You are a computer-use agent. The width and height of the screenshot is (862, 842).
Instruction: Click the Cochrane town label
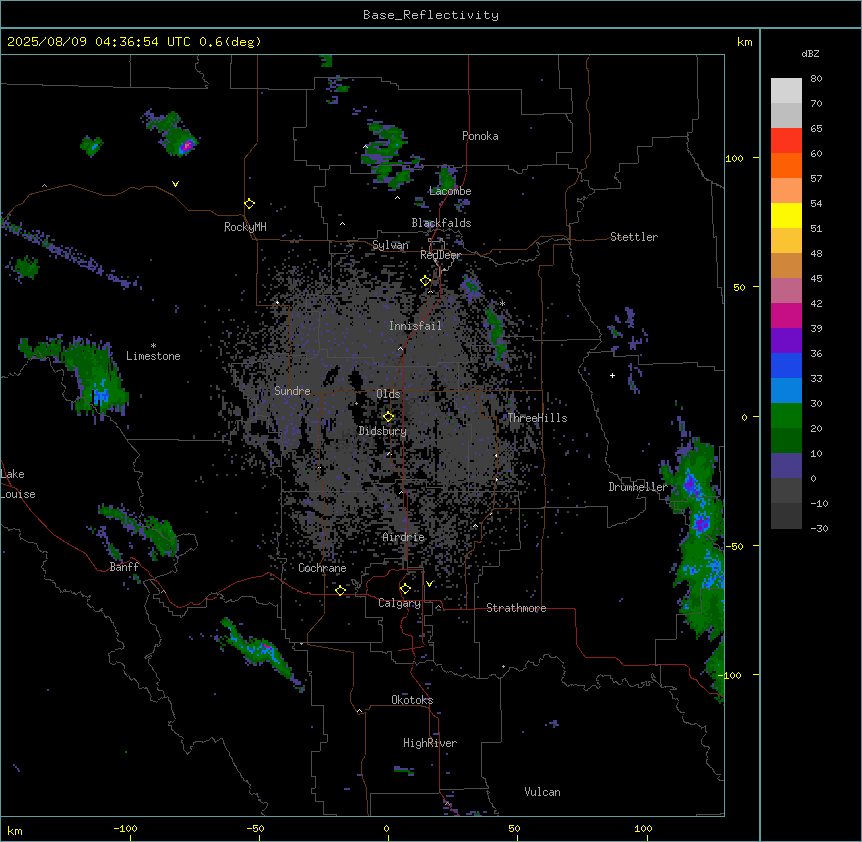click(x=322, y=568)
